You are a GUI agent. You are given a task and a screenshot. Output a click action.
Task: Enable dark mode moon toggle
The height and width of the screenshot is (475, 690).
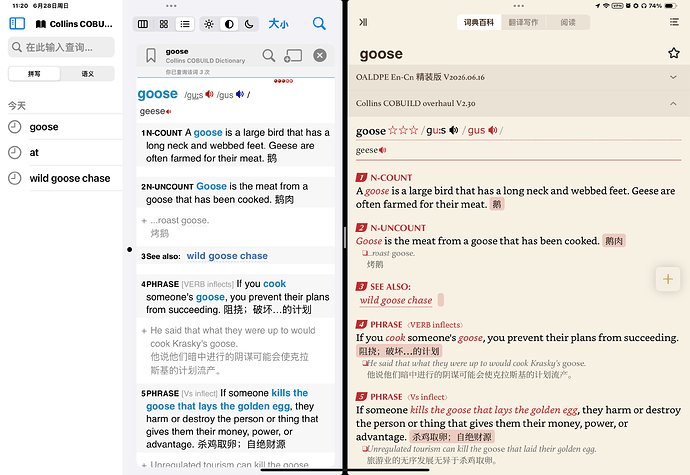[249, 24]
